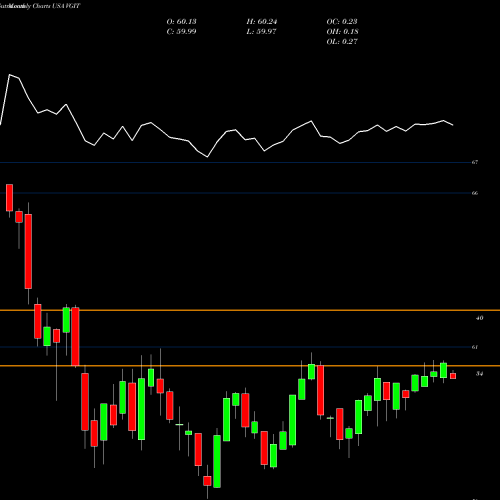Click the '67' price axis label
This screenshot has width=500, height=500.
click(x=475, y=162)
